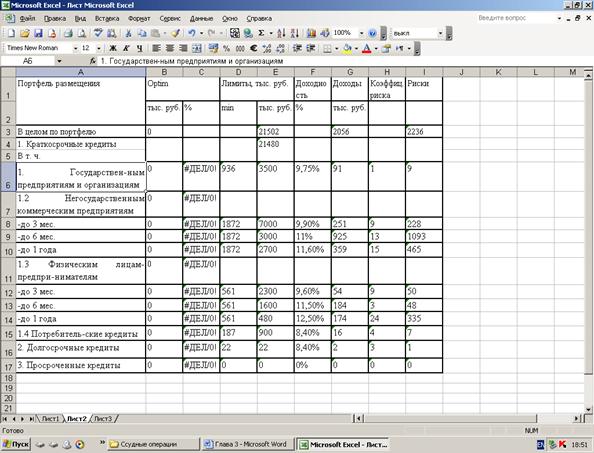The width and height of the screenshot is (594, 453).
Task: Click the Percent Style icon
Action: [x=227, y=48]
